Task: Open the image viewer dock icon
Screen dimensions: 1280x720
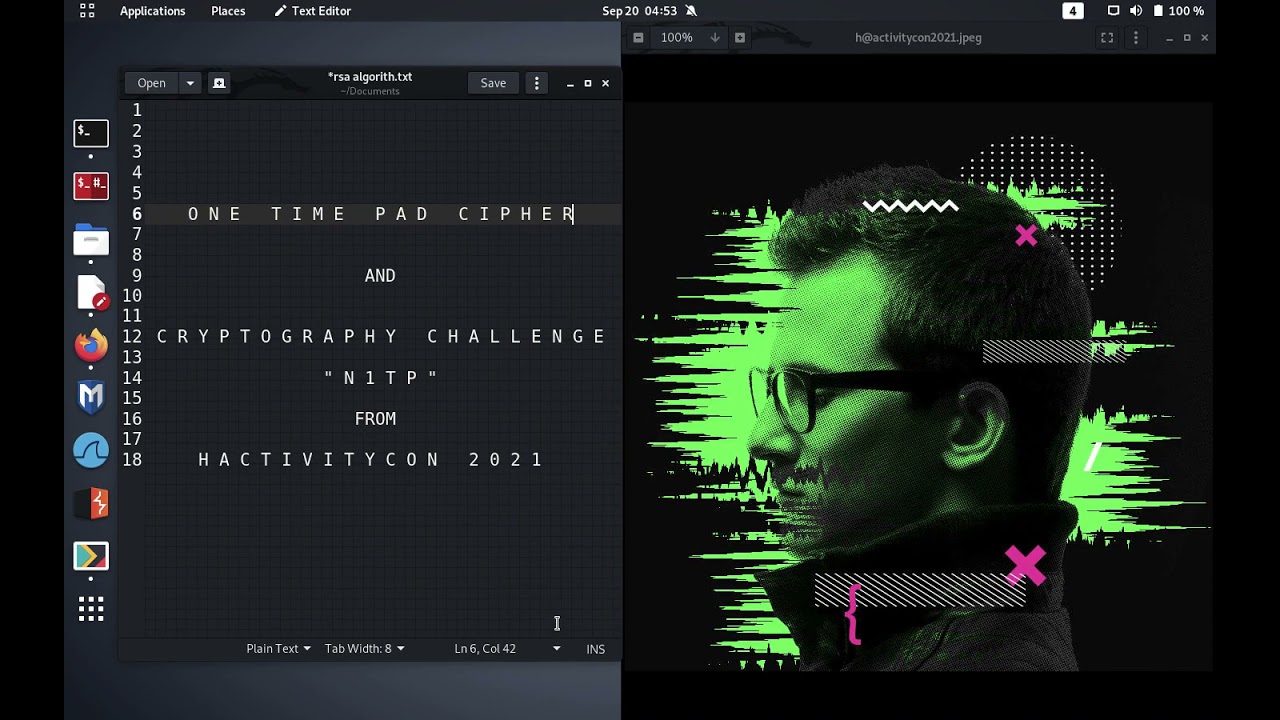Action: coord(91,556)
